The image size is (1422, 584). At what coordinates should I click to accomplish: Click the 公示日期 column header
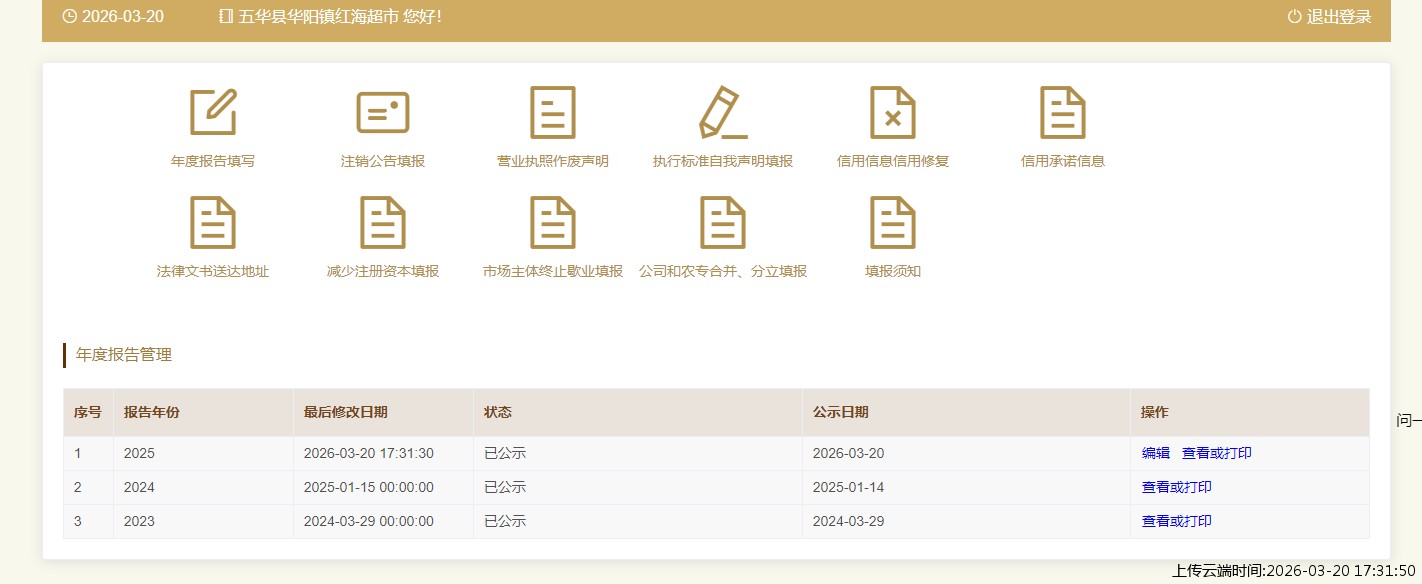coord(840,412)
